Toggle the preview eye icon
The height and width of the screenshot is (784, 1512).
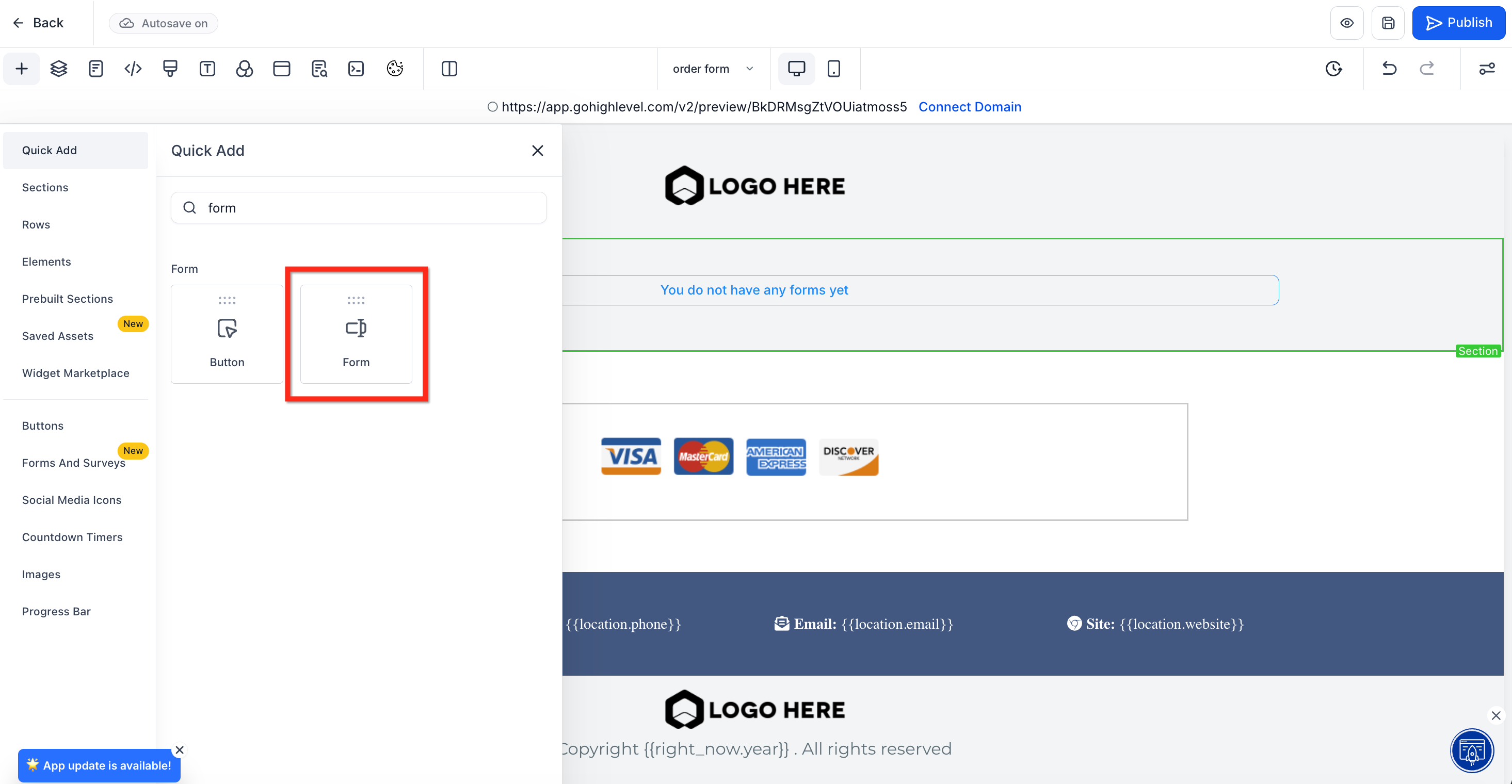tap(1347, 23)
